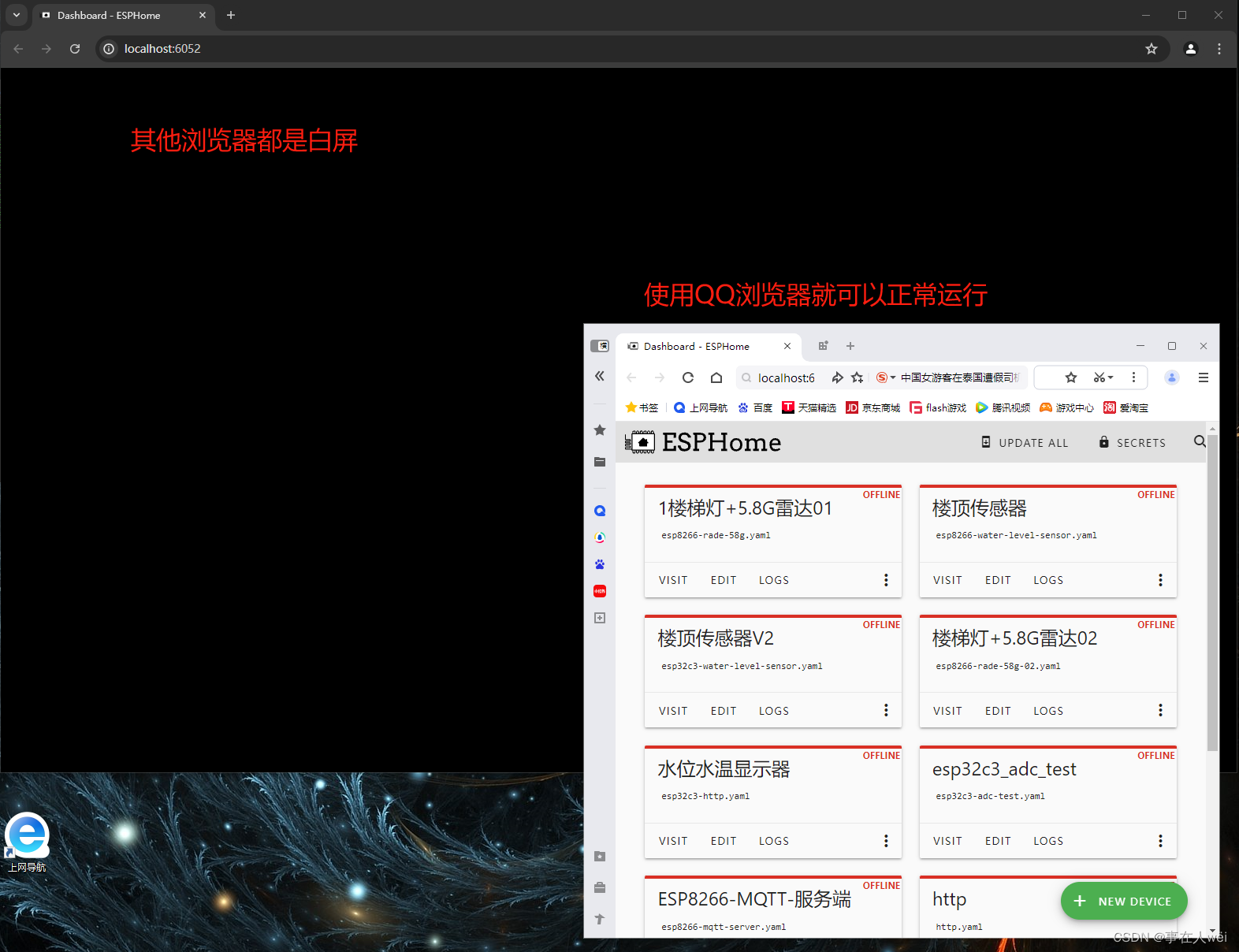1239x952 pixels.
Task: Open new tab in Chrome window
Action: (231, 15)
